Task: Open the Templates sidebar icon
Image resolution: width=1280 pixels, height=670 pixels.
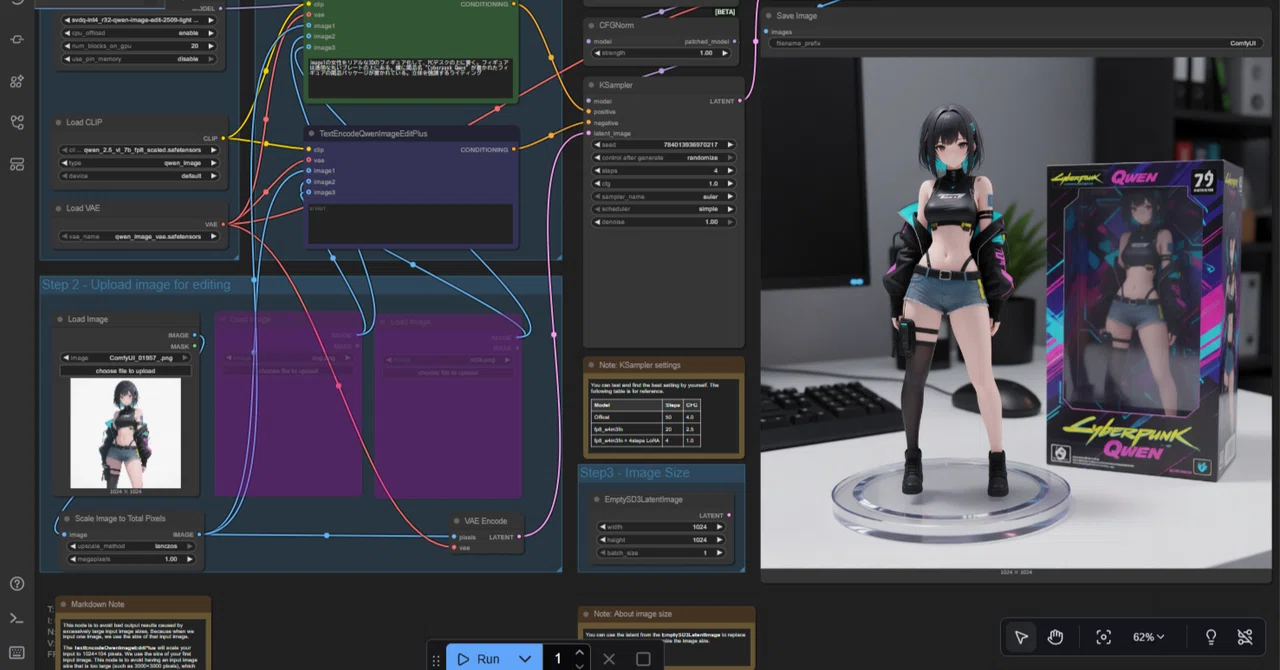Action: tap(17, 164)
